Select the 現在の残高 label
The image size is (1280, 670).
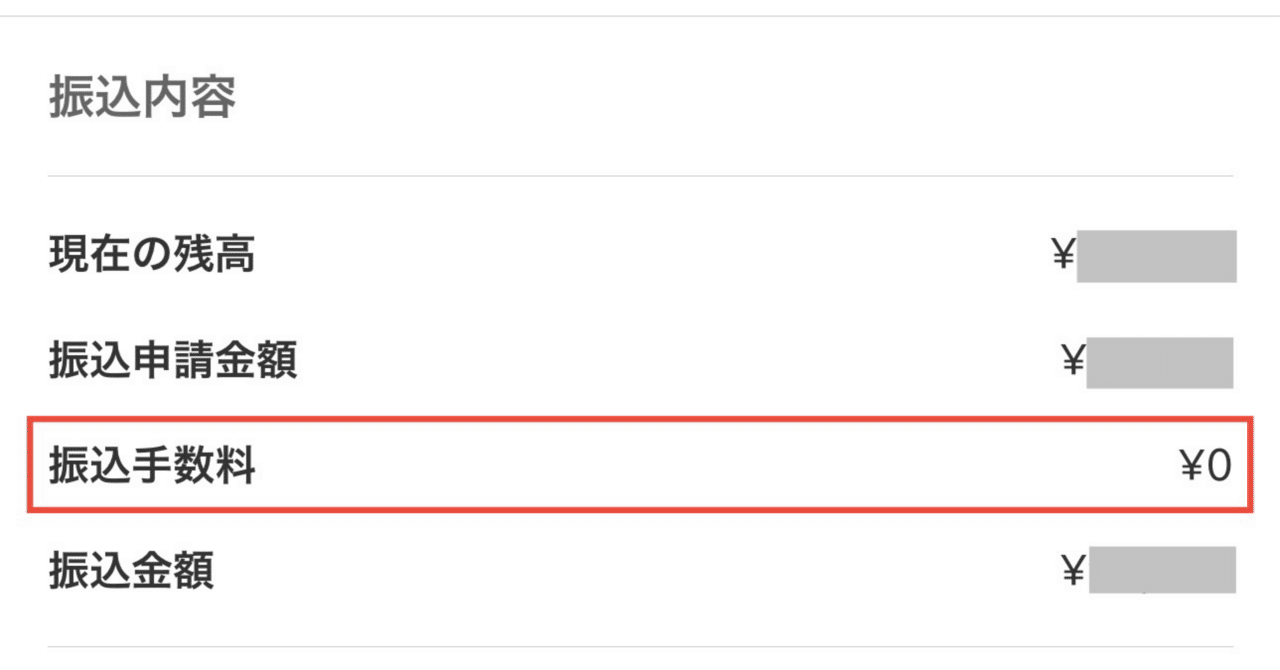point(152,257)
